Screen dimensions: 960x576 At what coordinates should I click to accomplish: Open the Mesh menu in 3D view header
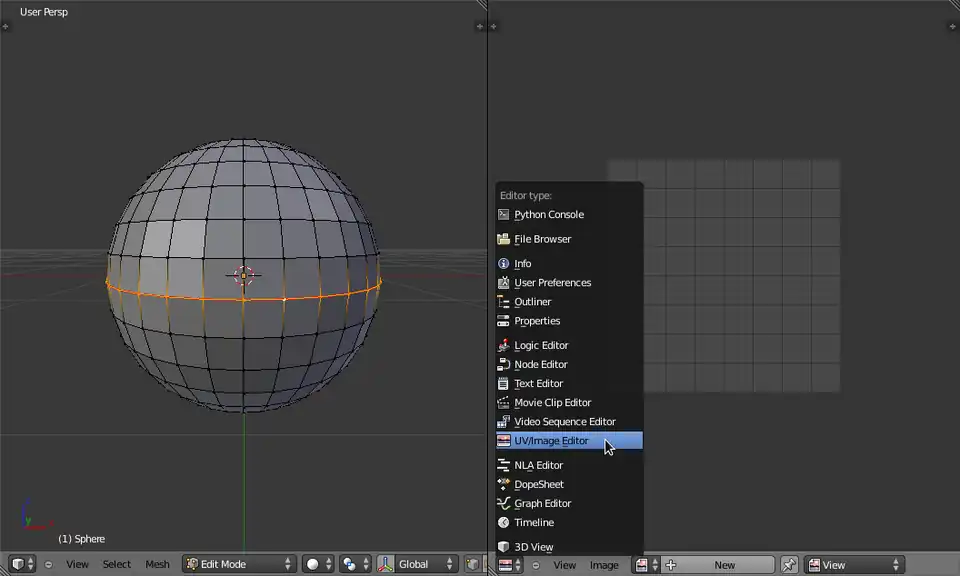tap(157, 565)
